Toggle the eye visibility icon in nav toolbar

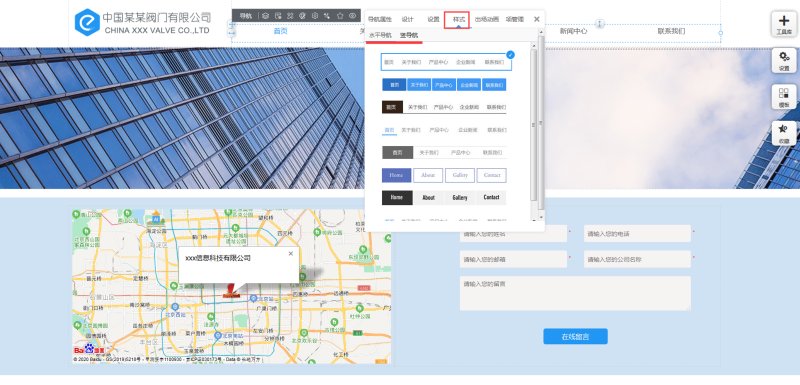pos(353,16)
